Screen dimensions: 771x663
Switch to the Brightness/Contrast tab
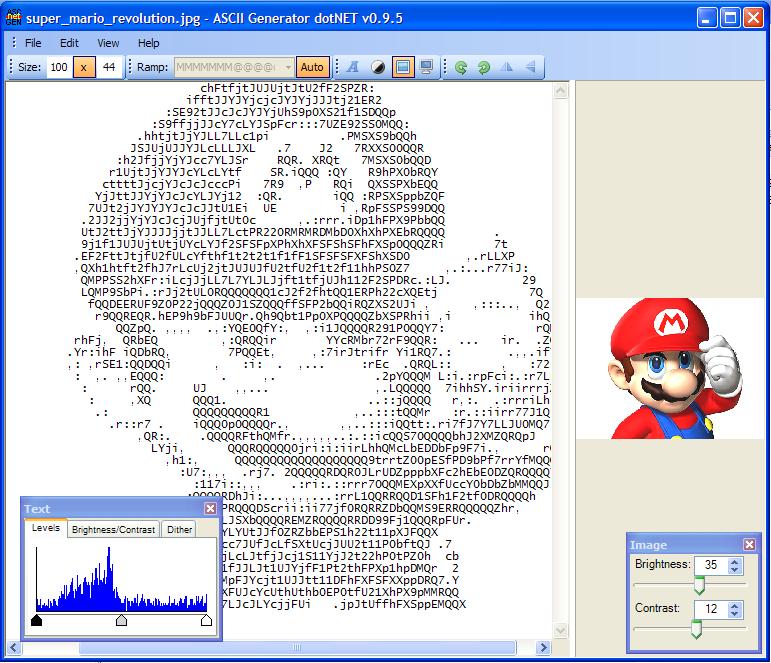113,530
